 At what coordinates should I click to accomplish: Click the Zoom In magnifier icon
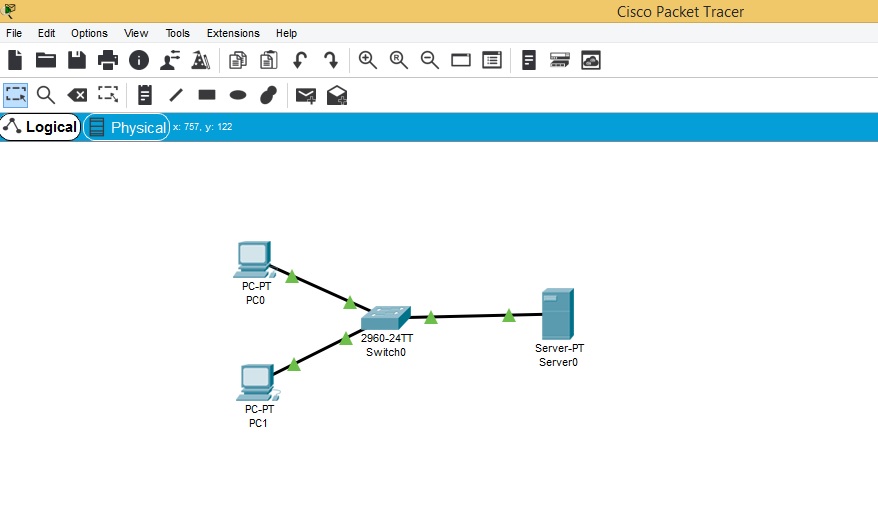pyautogui.click(x=368, y=60)
